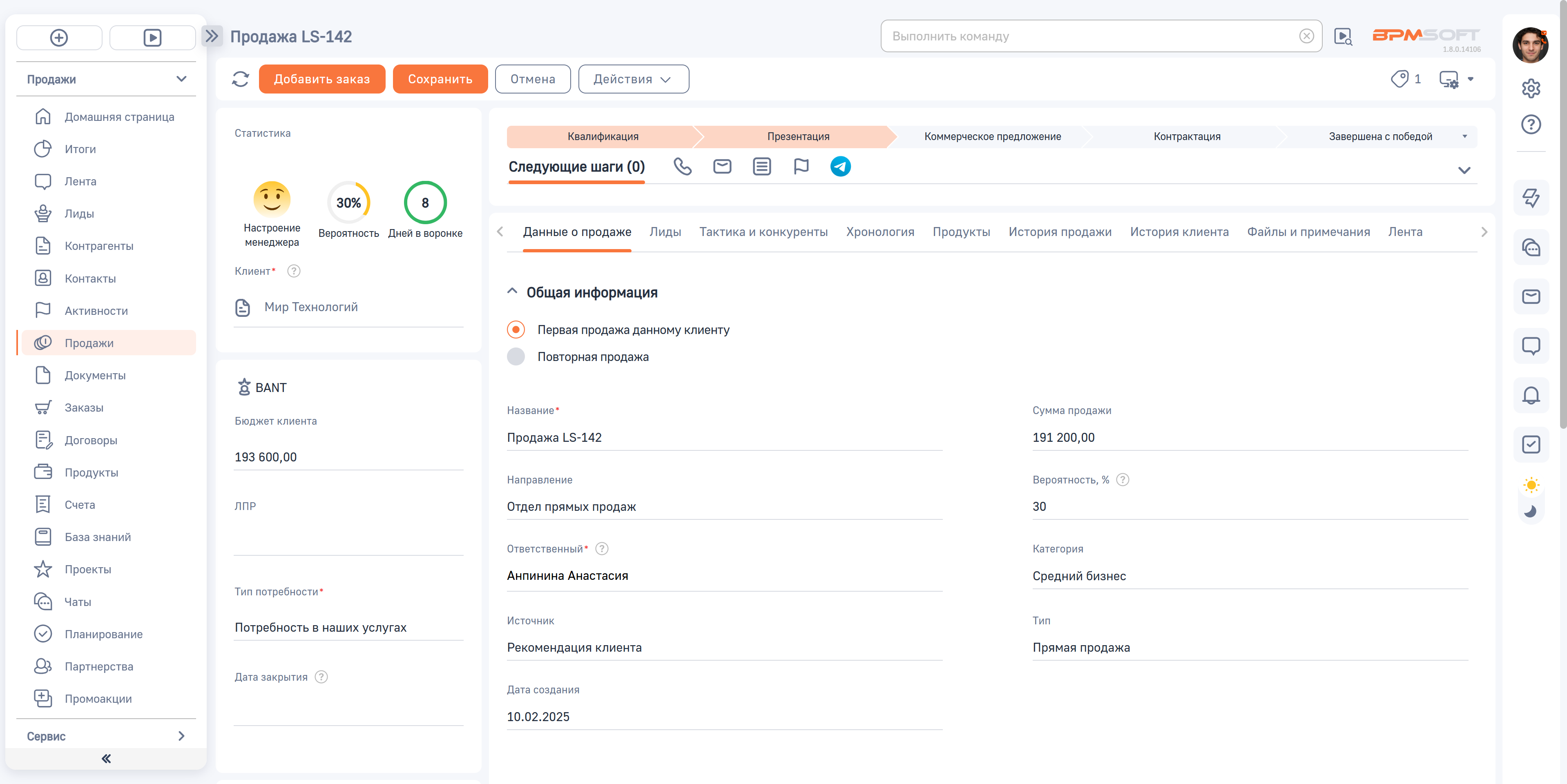Open the Мир Технологий client link

coord(311,307)
